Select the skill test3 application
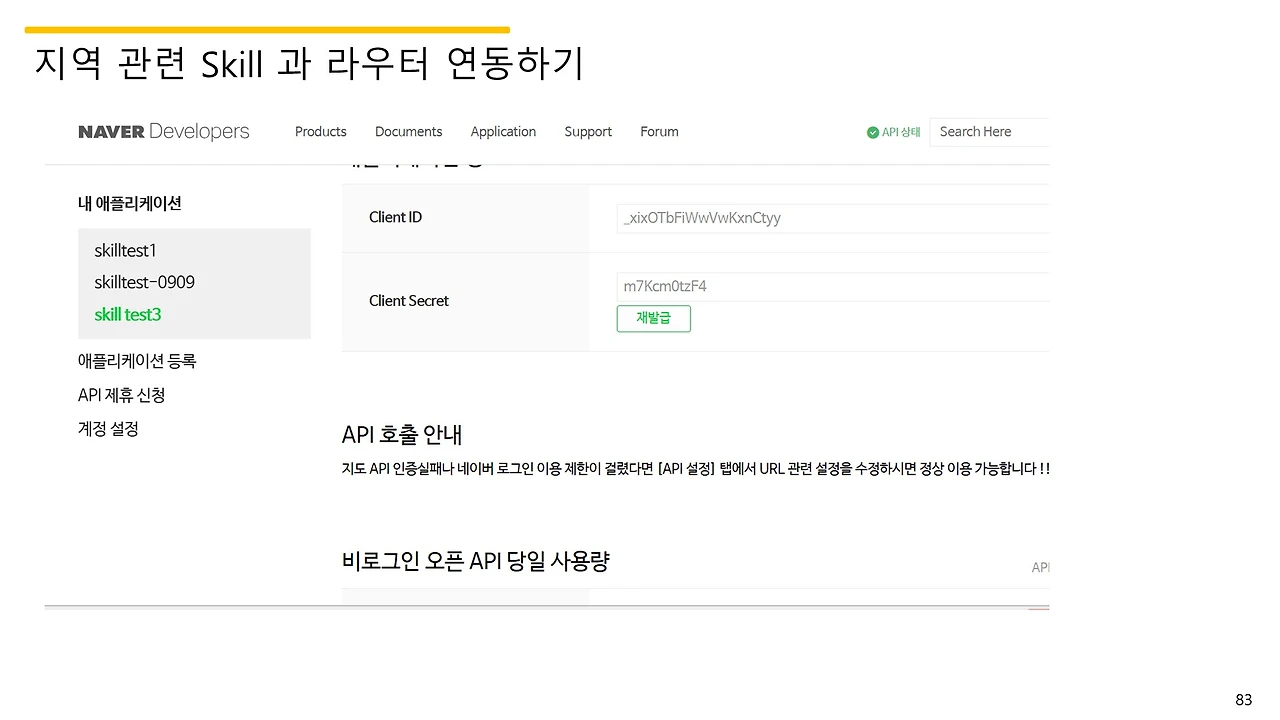 tap(128, 314)
